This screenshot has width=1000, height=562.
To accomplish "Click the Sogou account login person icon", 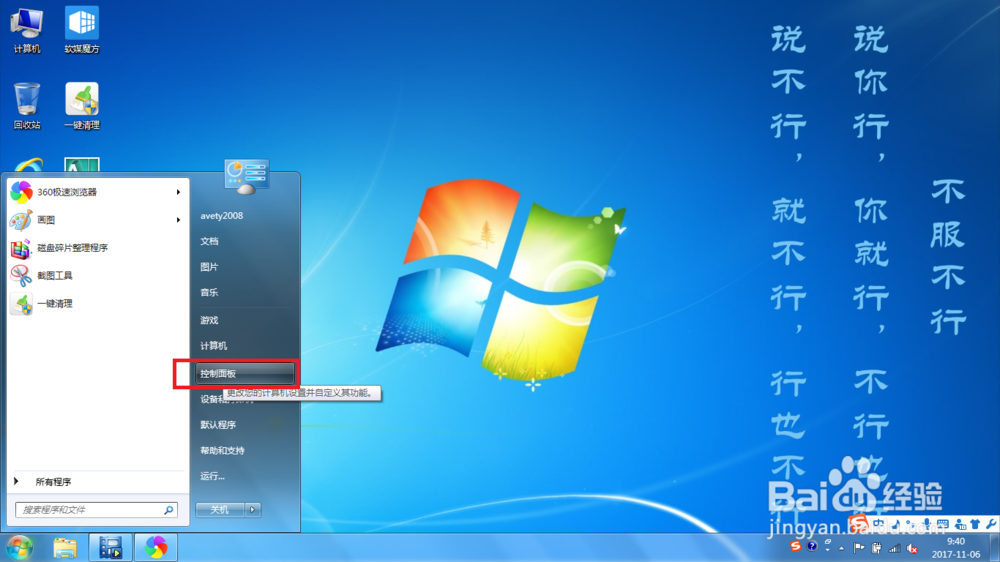I will [x=960, y=524].
